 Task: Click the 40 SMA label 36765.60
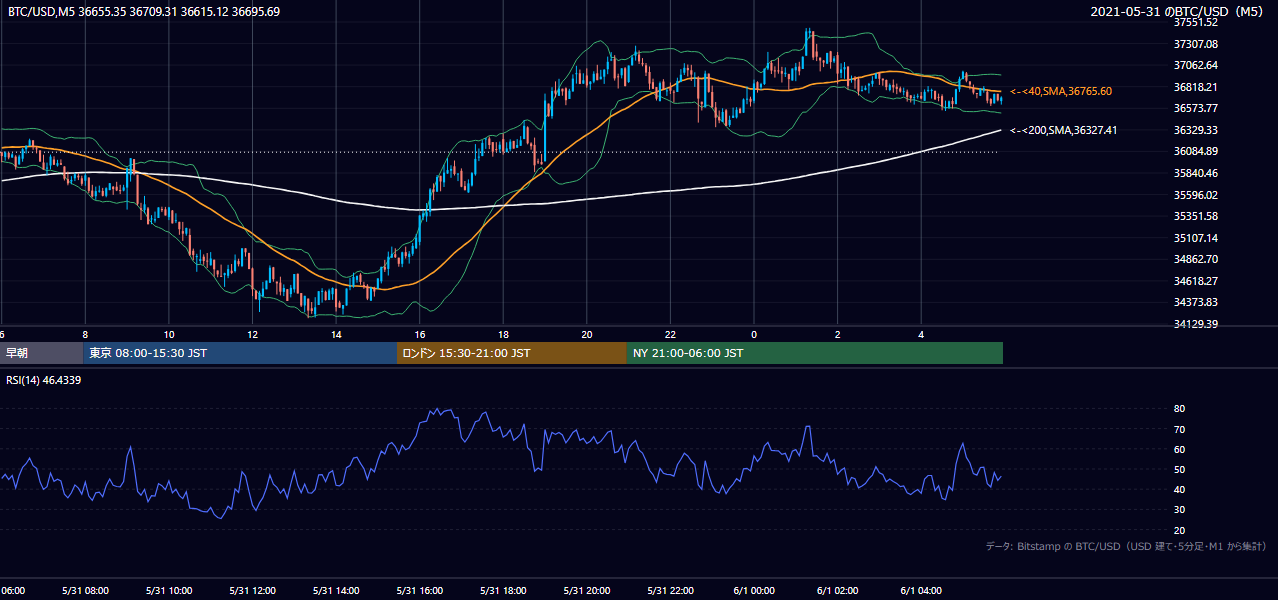point(1060,91)
